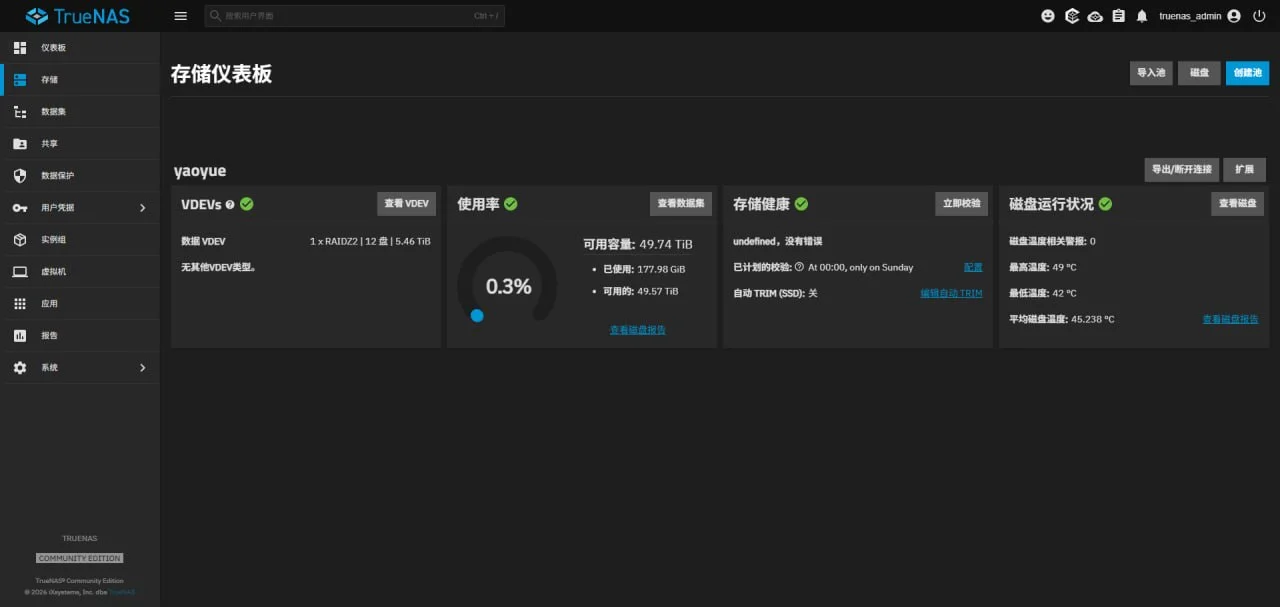
Task: Click the 存储健康 green status checkmark
Action: [801, 204]
